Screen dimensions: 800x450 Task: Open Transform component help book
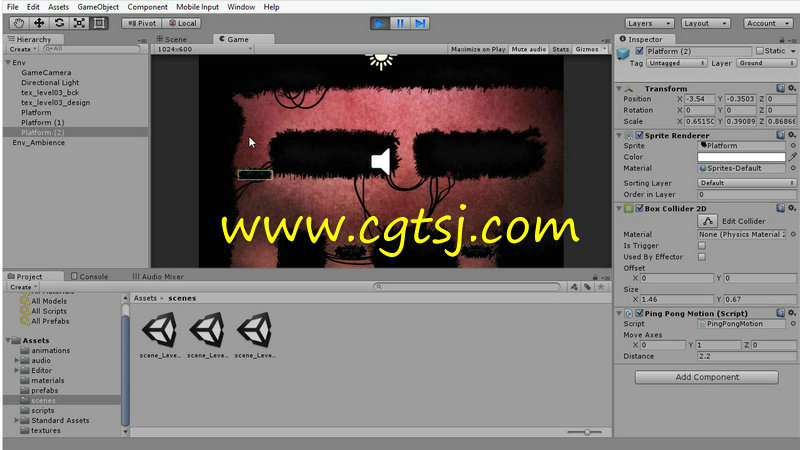(x=780, y=88)
